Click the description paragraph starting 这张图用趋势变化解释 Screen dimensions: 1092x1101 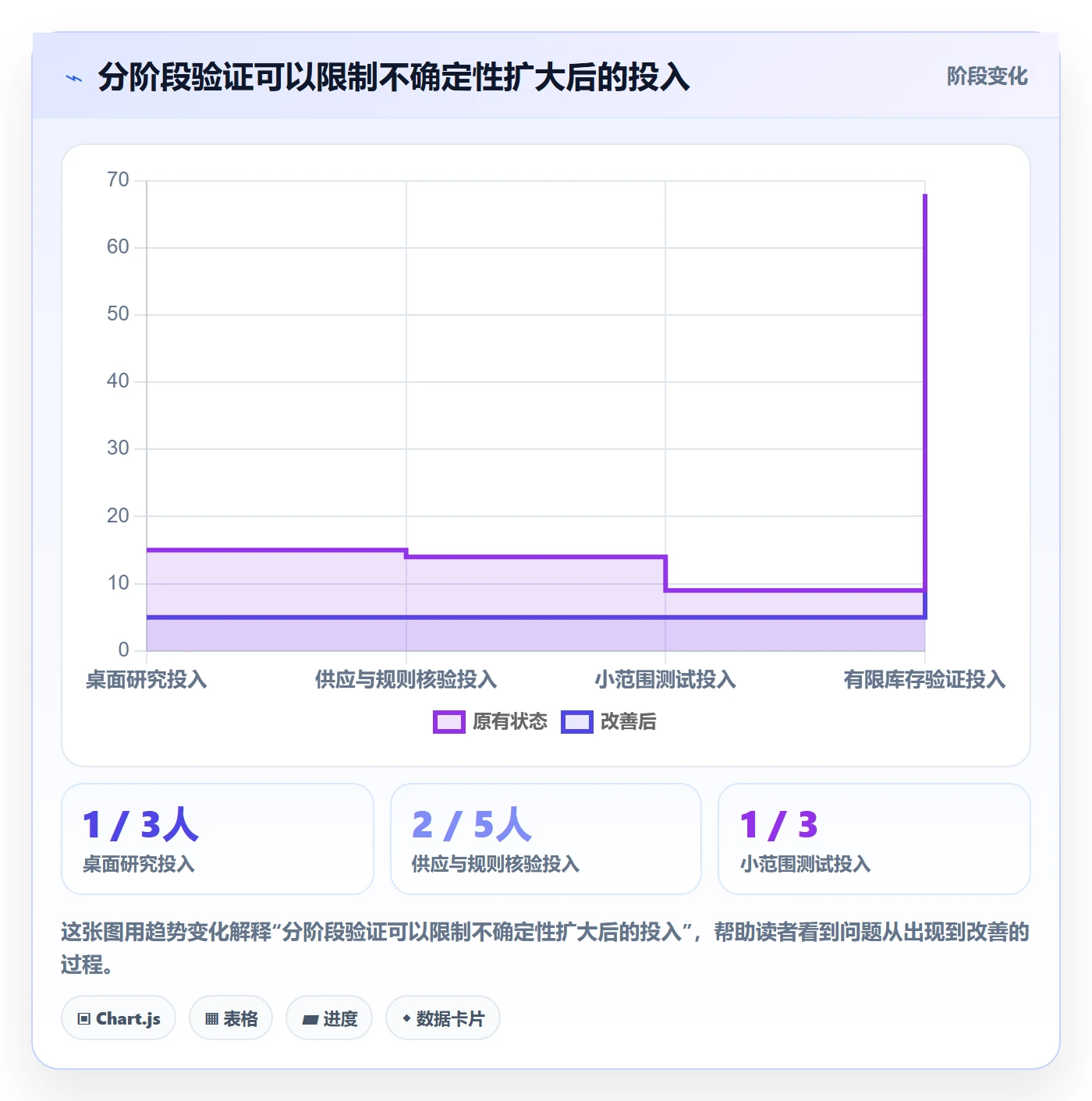tap(545, 948)
